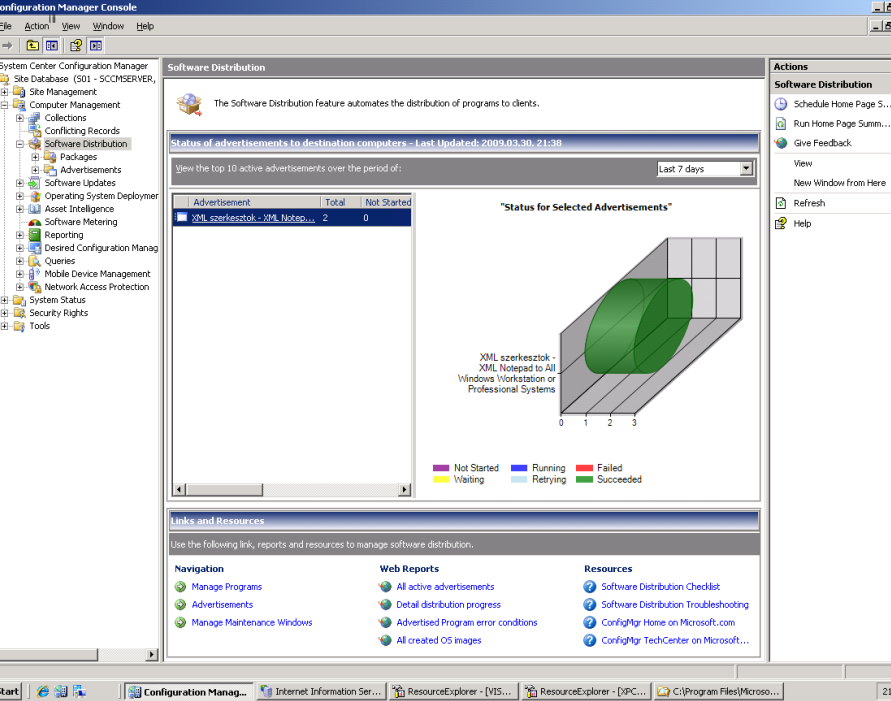
Task: Click the Manage Programs arrow icon
Action: (181, 587)
